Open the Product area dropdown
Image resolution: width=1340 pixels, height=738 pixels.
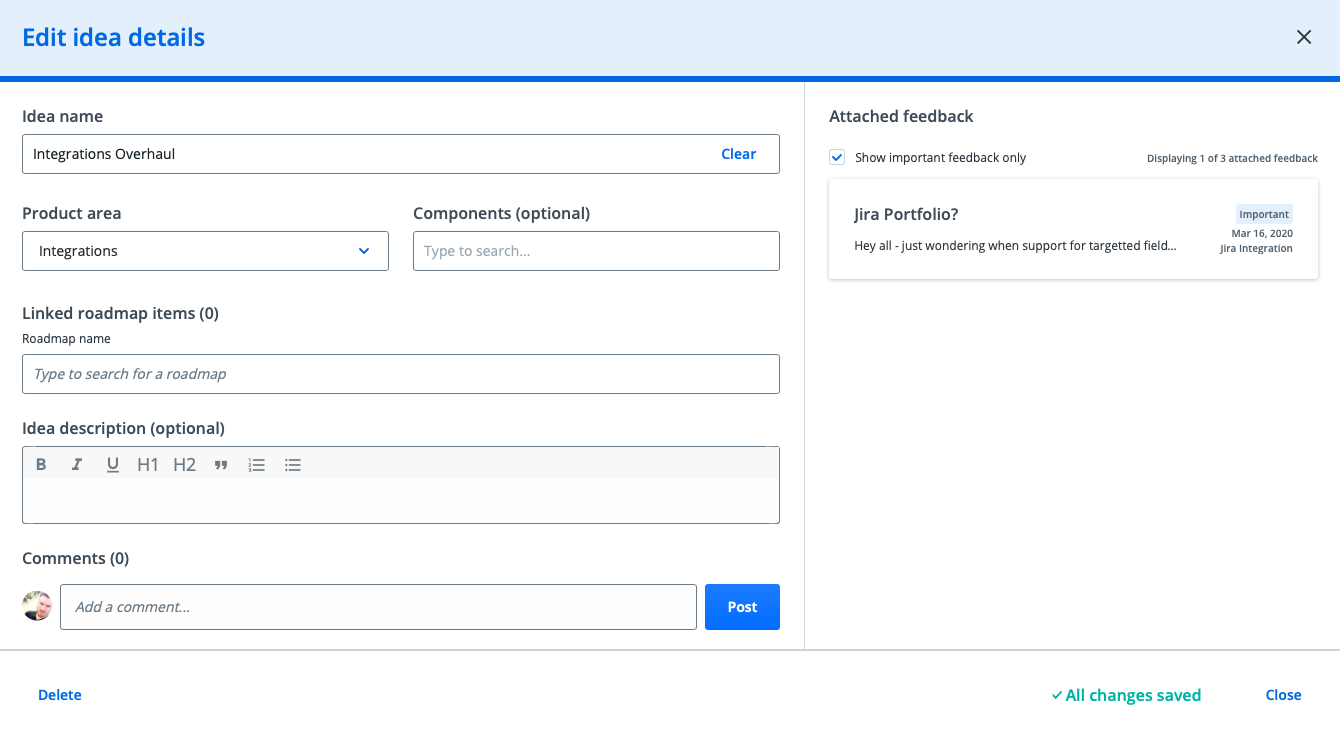click(x=205, y=251)
